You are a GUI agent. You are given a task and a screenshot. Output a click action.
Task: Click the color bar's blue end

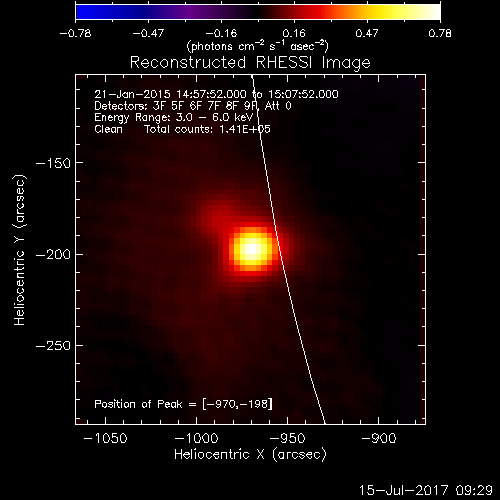(83, 12)
